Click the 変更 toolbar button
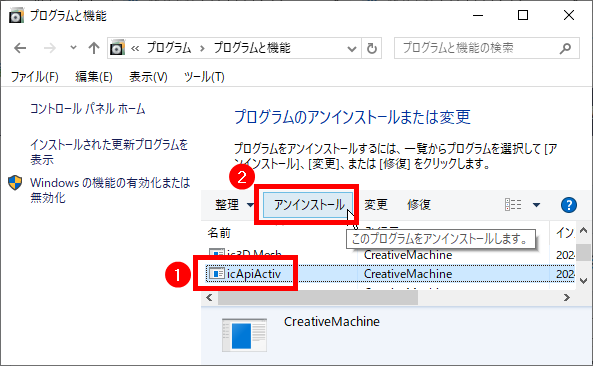This screenshot has height=366, width=593. [x=376, y=205]
